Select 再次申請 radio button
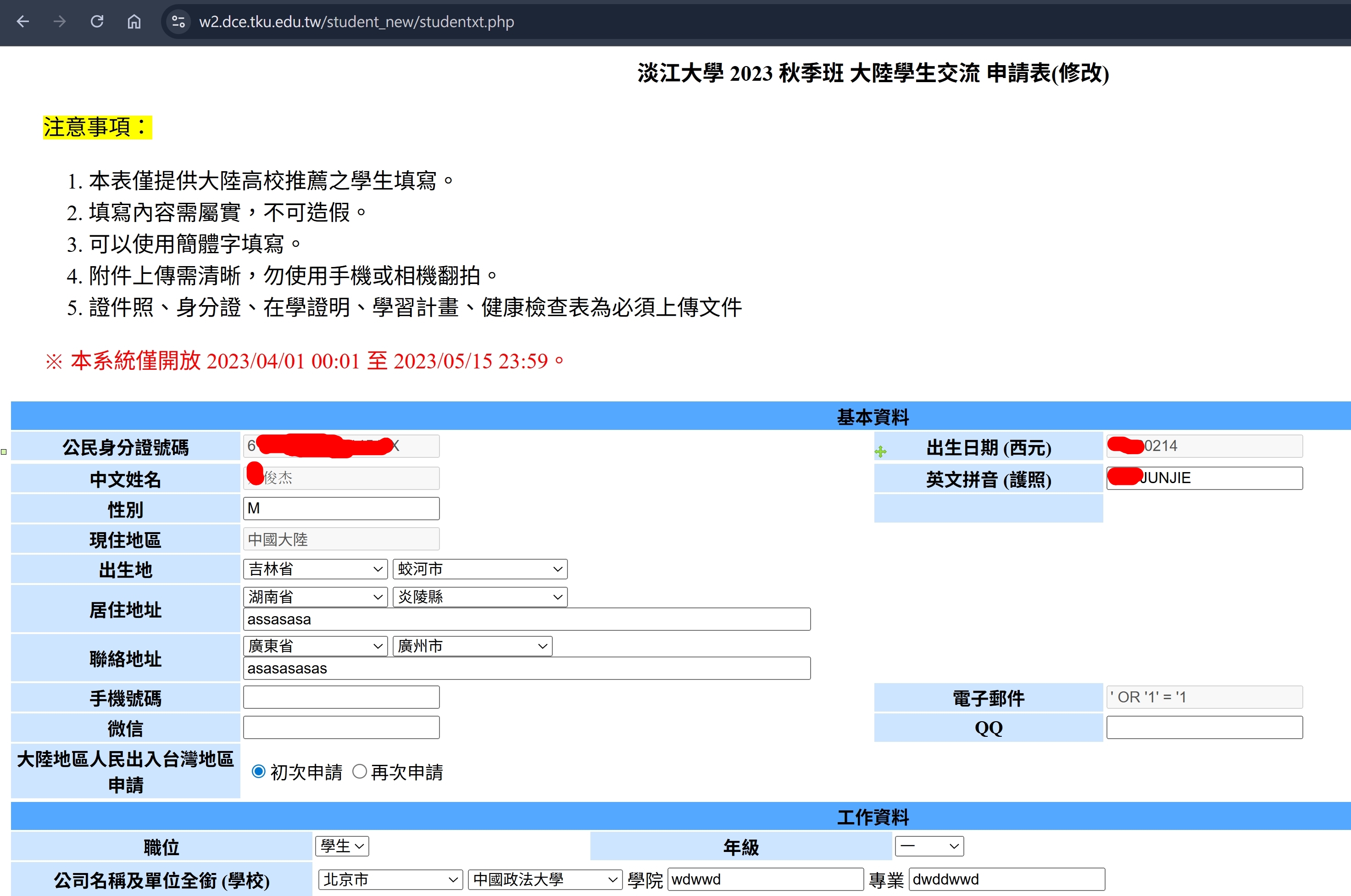The image size is (1351, 896). click(359, 771)
